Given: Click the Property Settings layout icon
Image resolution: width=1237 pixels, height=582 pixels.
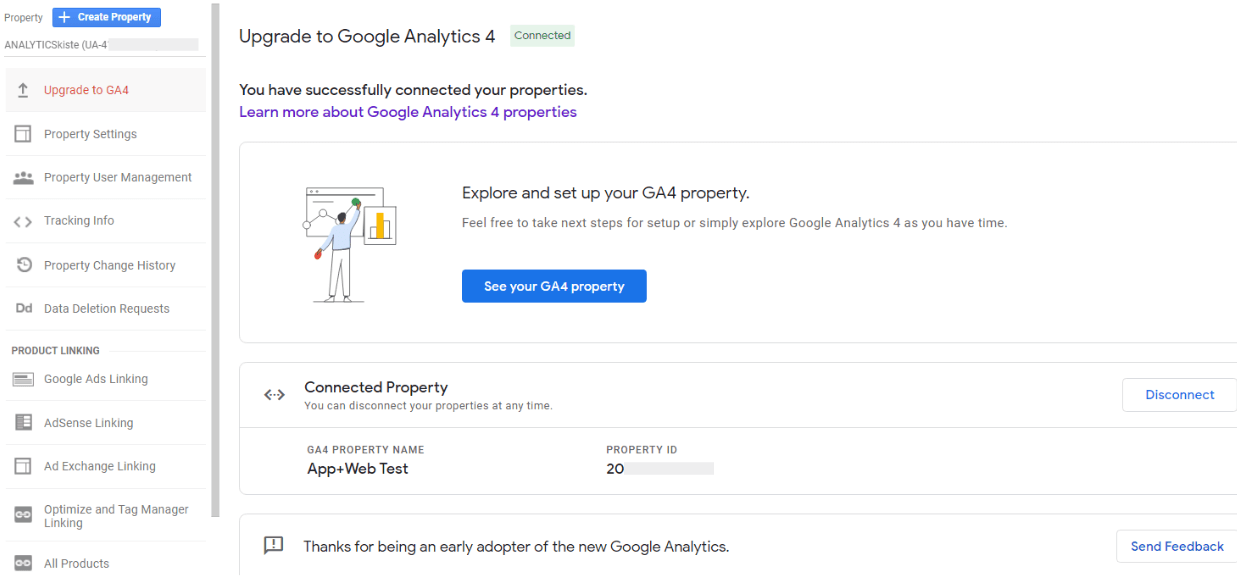Looking at the screenshot, I should point(23,134).
